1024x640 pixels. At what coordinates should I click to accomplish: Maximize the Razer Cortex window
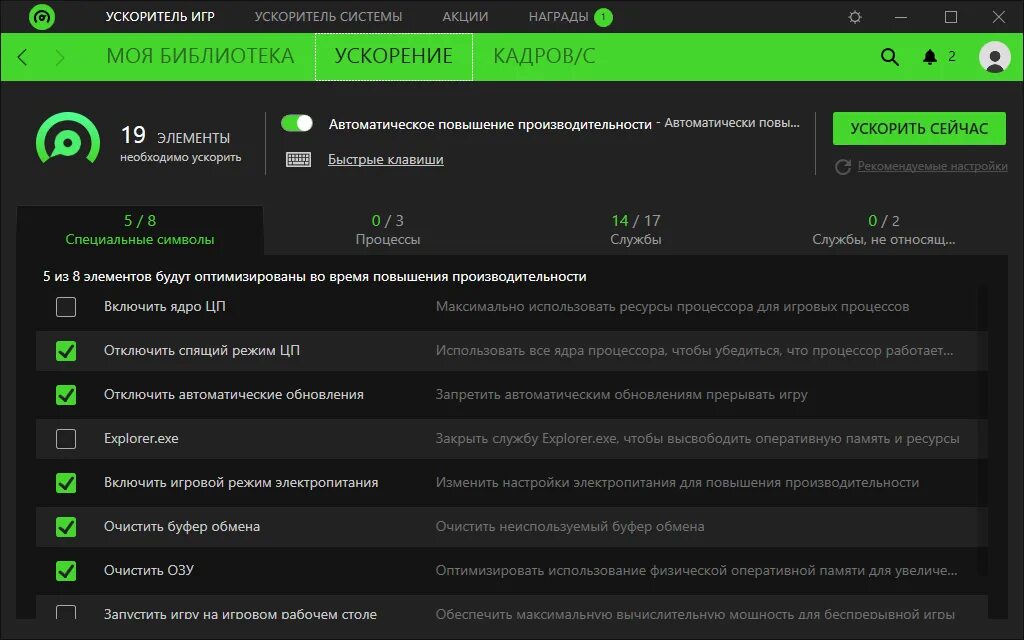(951, 17)
